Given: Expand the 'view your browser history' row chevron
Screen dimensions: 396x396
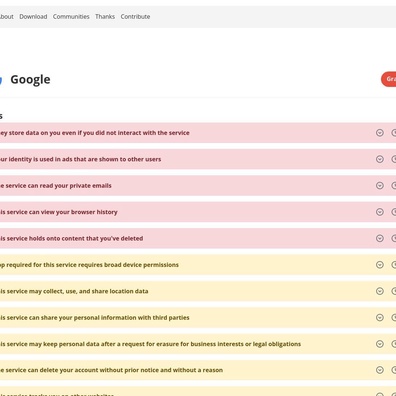Looking at the screenshot, I should 380,212.
